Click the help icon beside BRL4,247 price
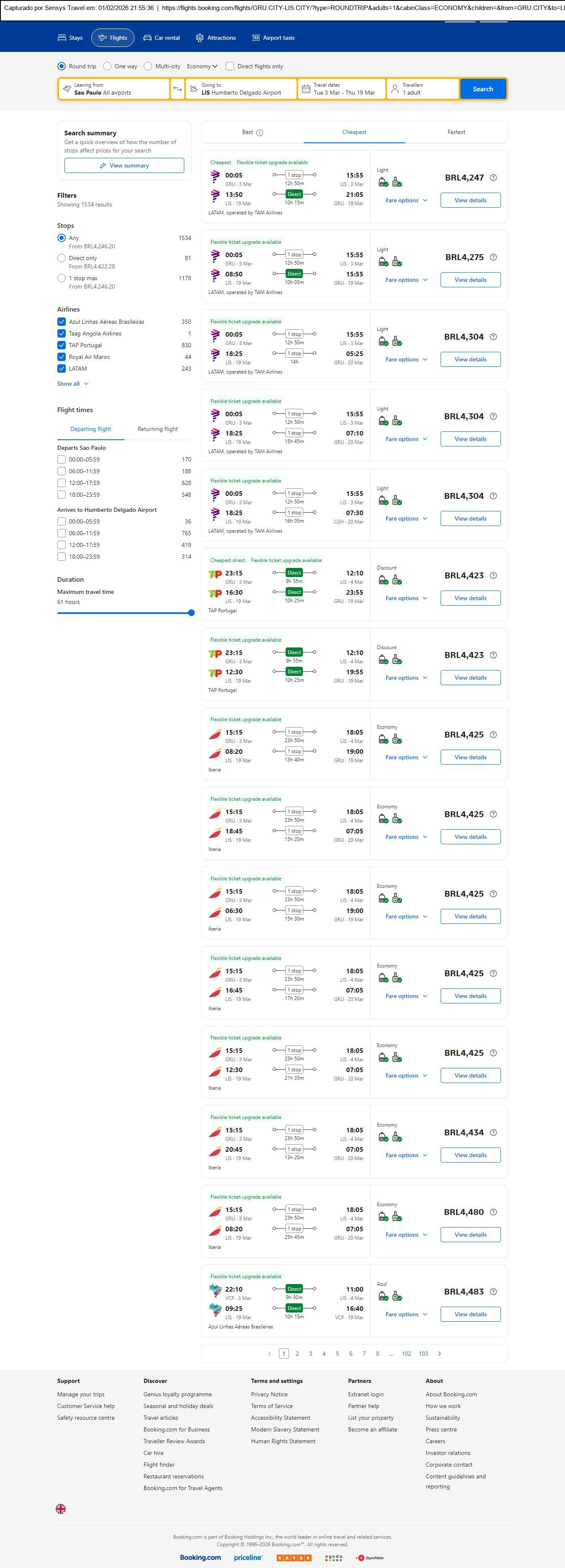Image resolution: width=565 pixels, height=1568 pixels. 493,178
